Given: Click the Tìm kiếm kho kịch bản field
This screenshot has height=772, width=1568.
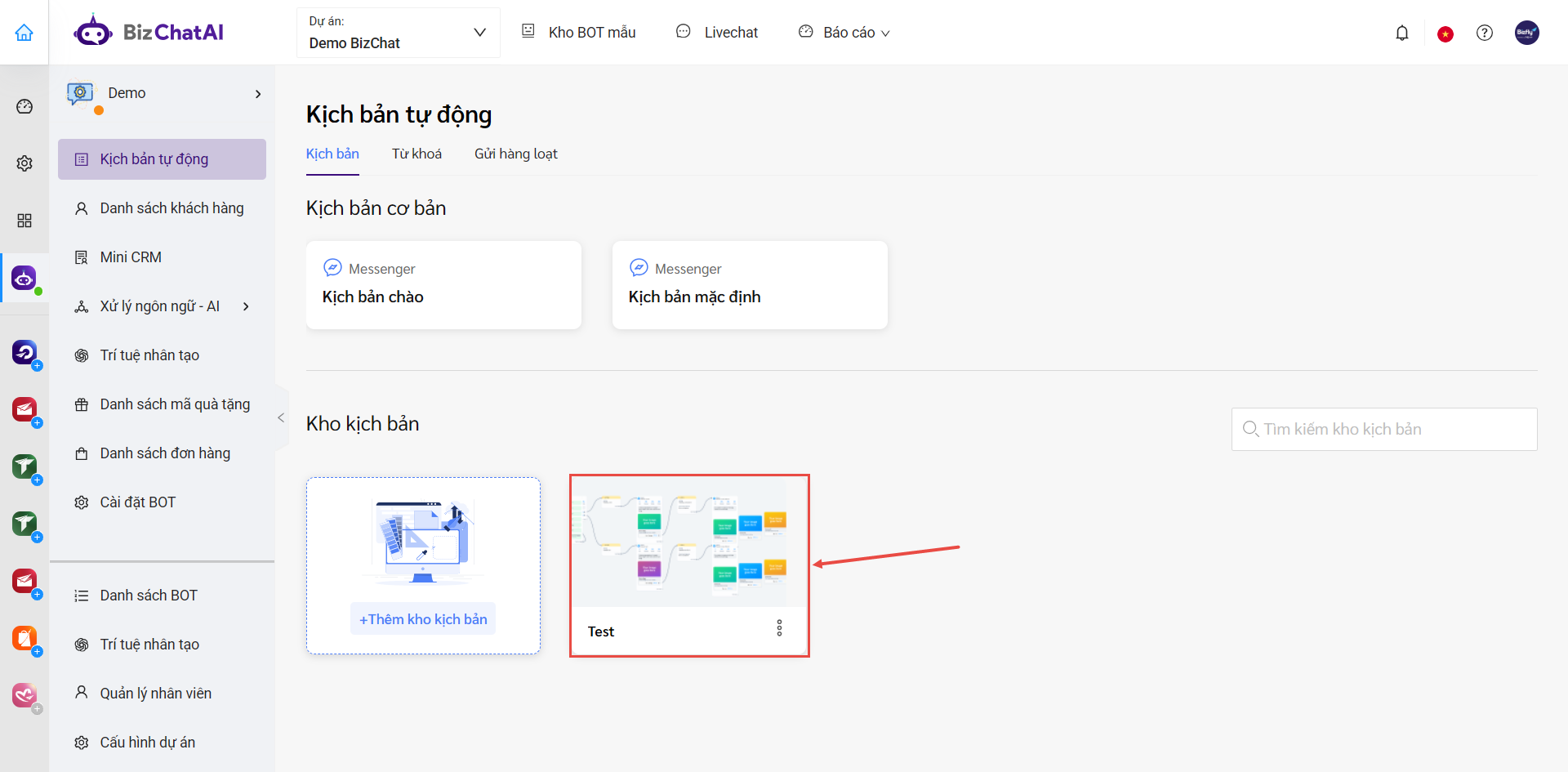Looking at the screenshot, I should (1384, 429).
